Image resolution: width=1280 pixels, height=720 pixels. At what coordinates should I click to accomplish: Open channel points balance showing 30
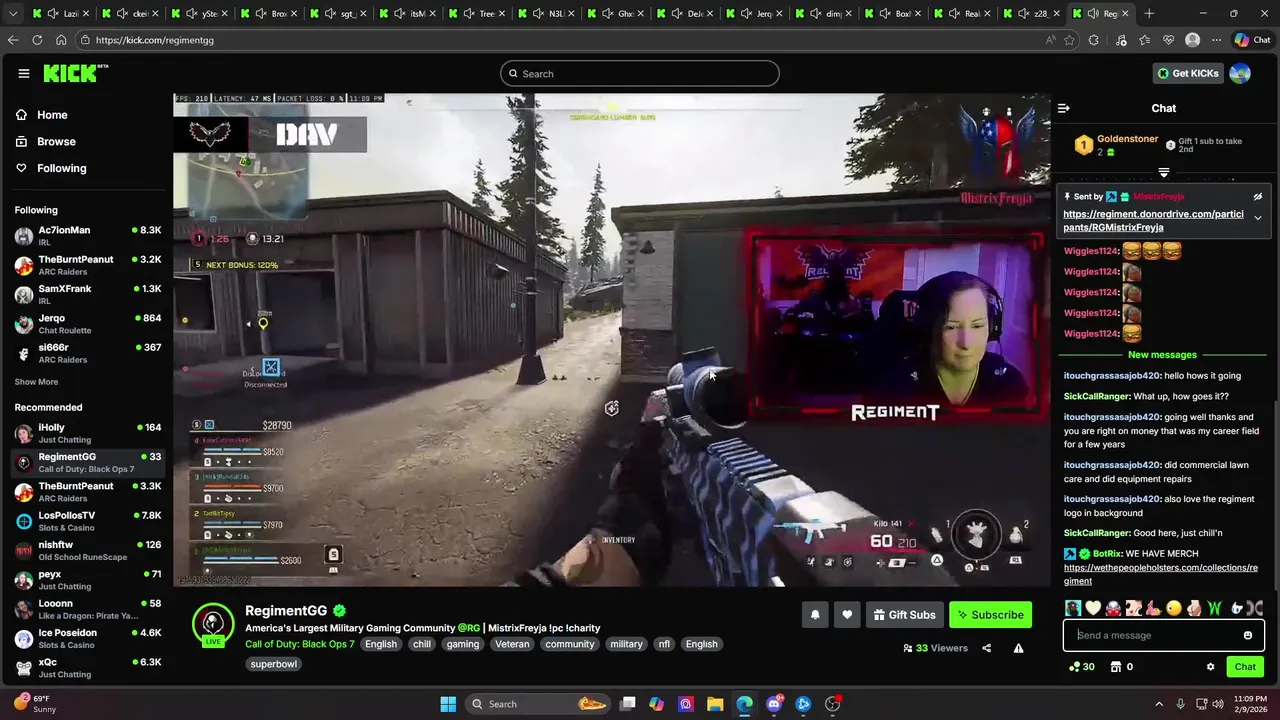pos(1081,667)
